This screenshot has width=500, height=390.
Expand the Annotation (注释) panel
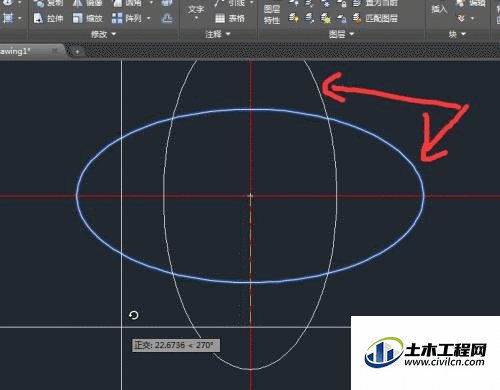[x=218, y=34]
